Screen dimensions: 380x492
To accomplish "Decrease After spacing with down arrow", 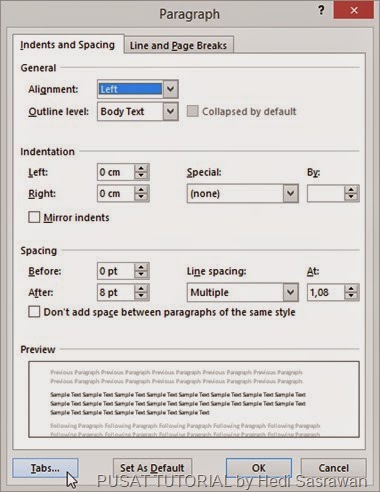I will click(141, 296).
